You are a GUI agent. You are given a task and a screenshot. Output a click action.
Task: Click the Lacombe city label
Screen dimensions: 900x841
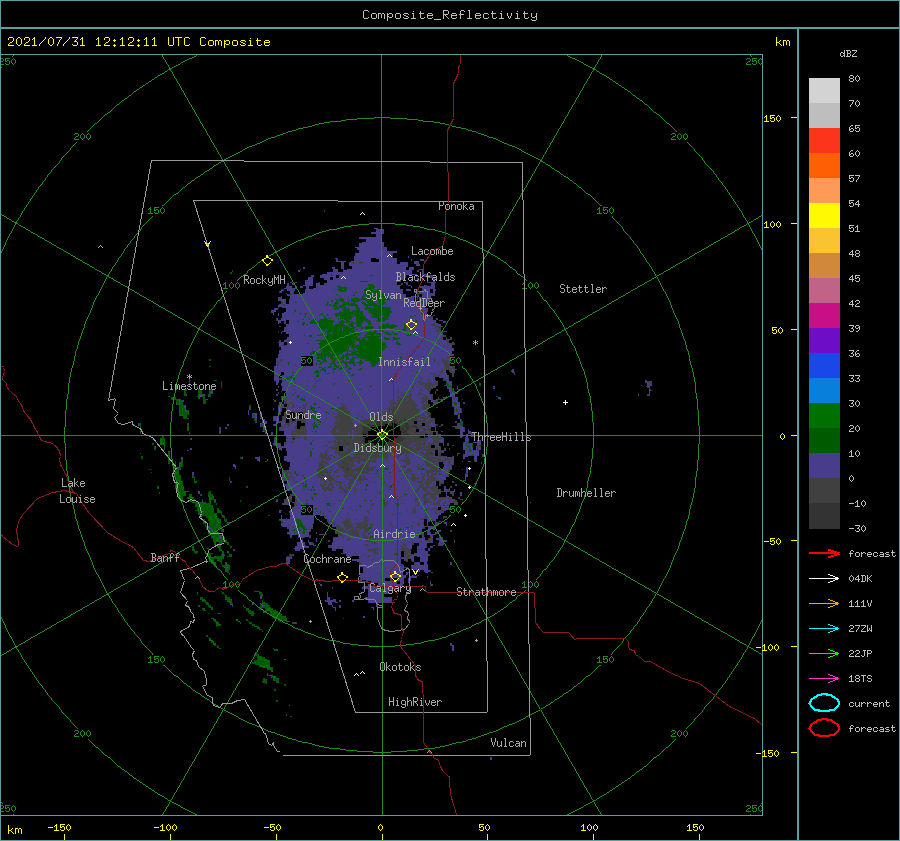(x=432, y=251)
